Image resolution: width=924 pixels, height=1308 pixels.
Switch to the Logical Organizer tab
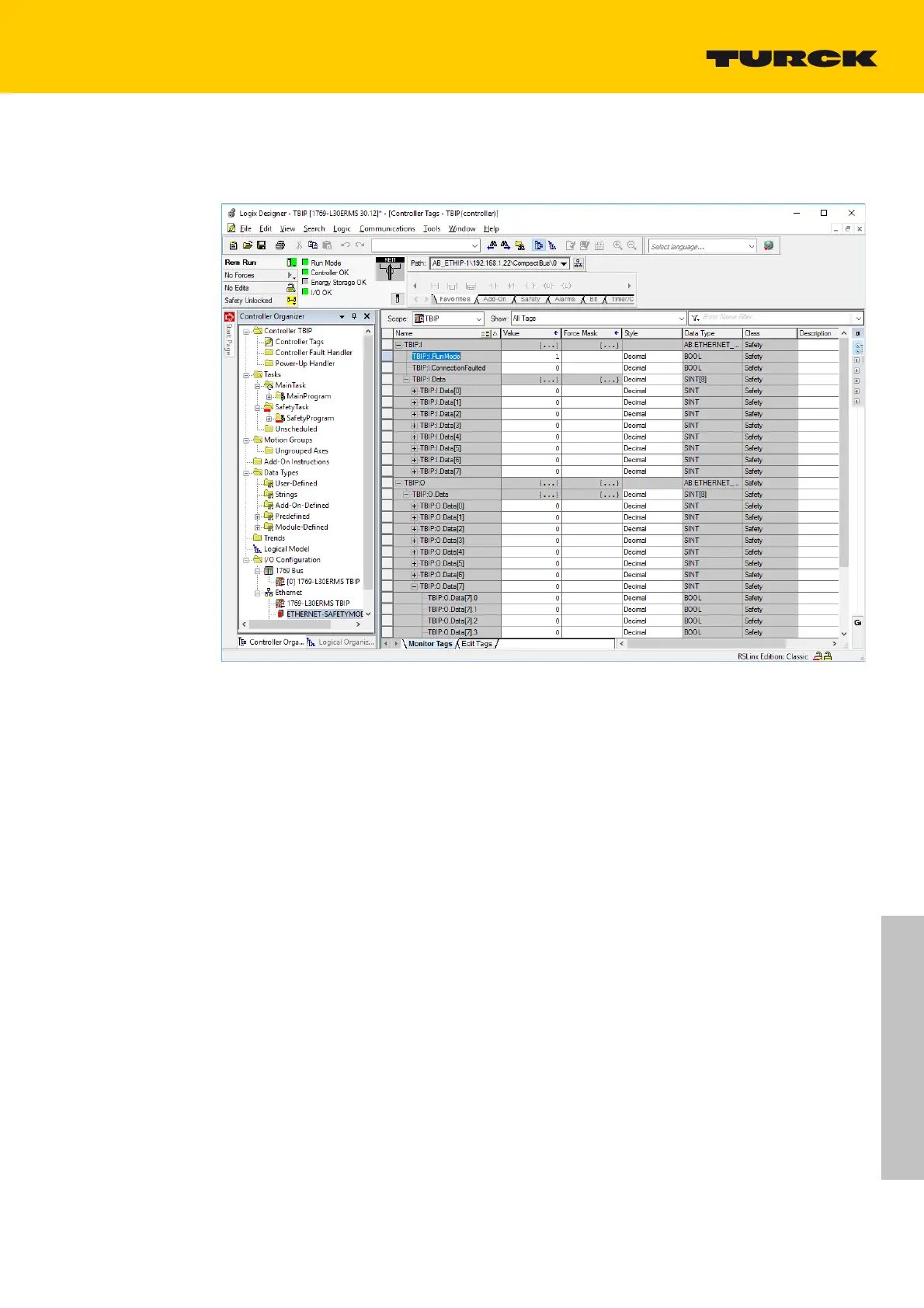tap(342, 642)
